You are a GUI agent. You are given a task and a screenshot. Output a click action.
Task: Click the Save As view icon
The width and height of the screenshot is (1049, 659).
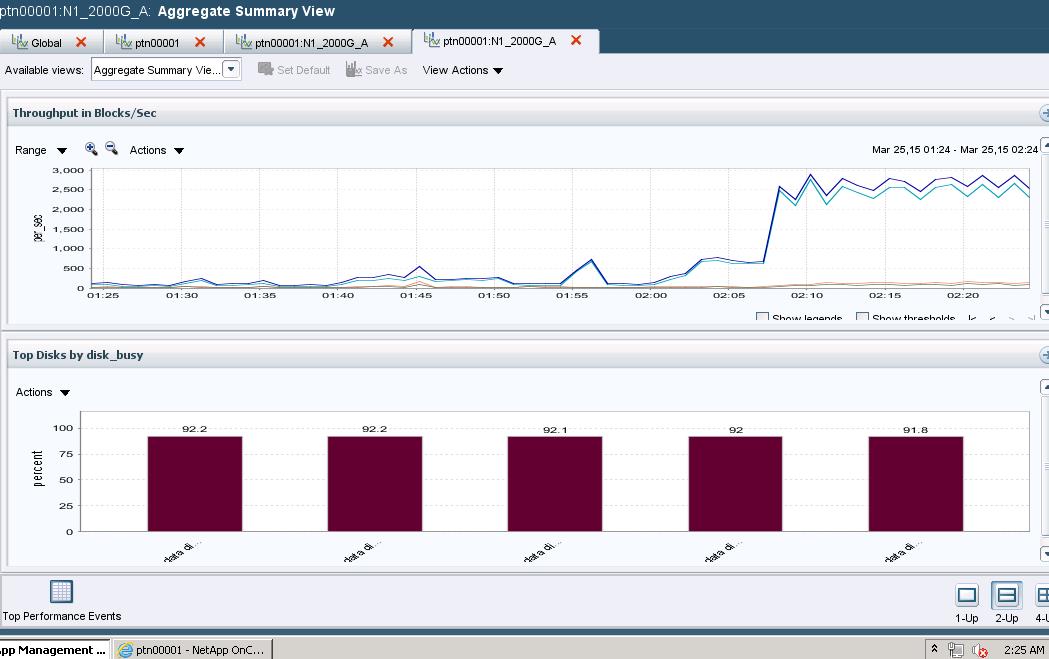point(354,70)
